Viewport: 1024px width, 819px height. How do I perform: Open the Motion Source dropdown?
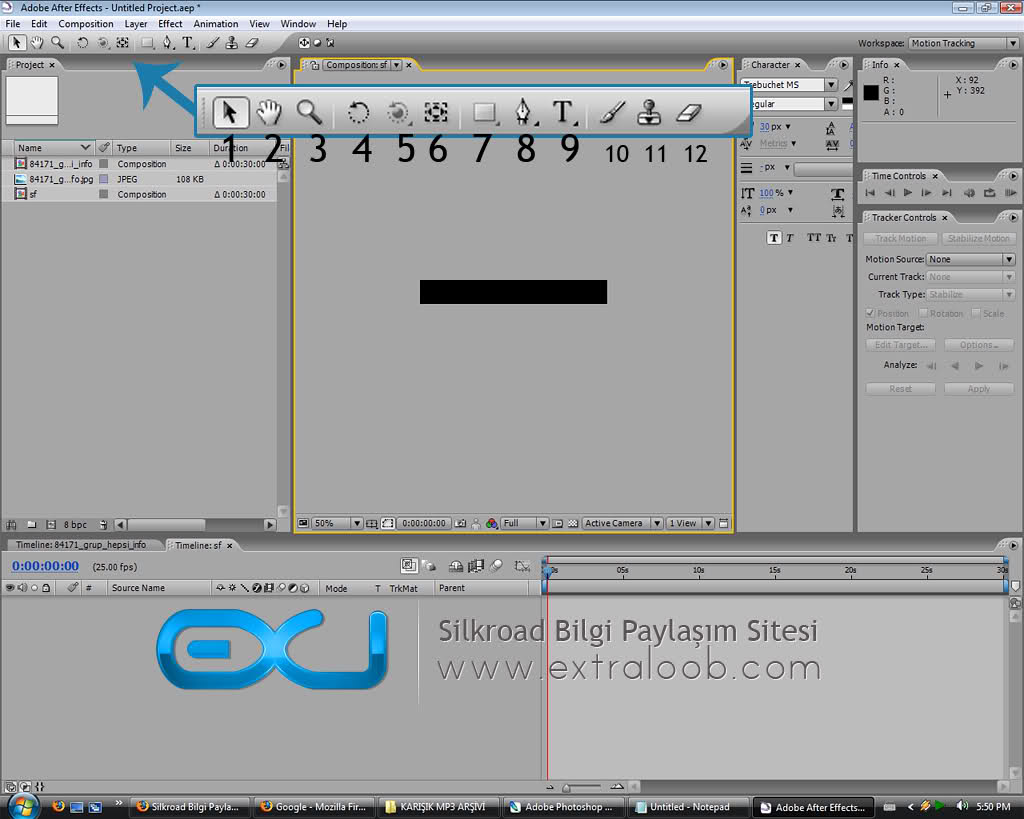970,259
